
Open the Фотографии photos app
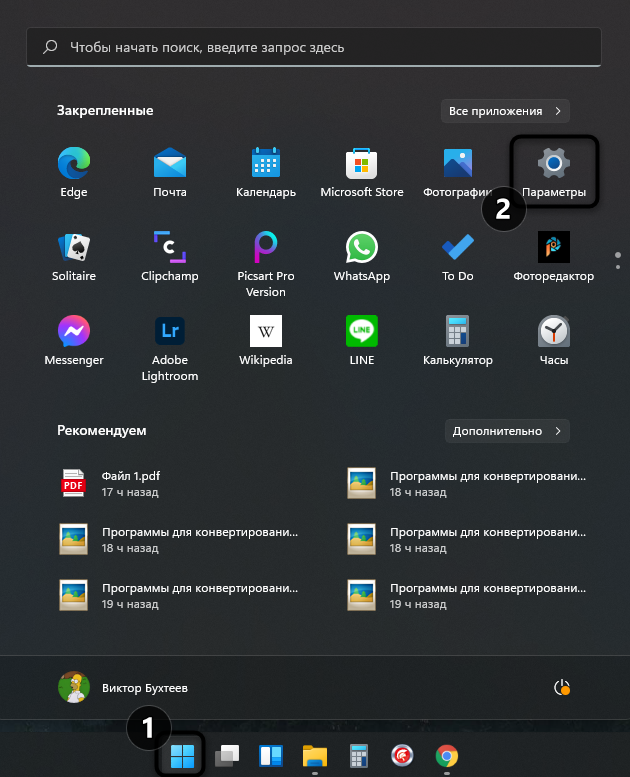point(458,172)
